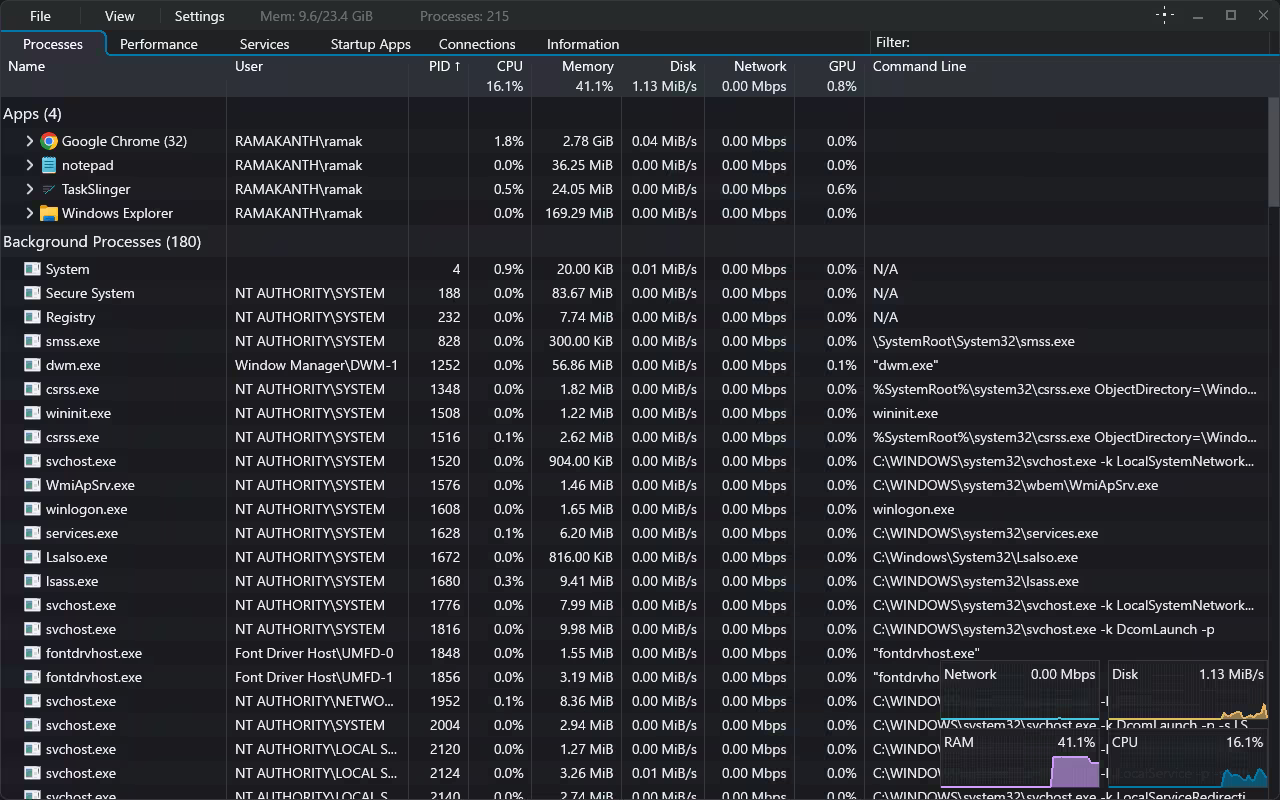Open the View menu
Viewport: 1280px width, 800px height.
119,16
